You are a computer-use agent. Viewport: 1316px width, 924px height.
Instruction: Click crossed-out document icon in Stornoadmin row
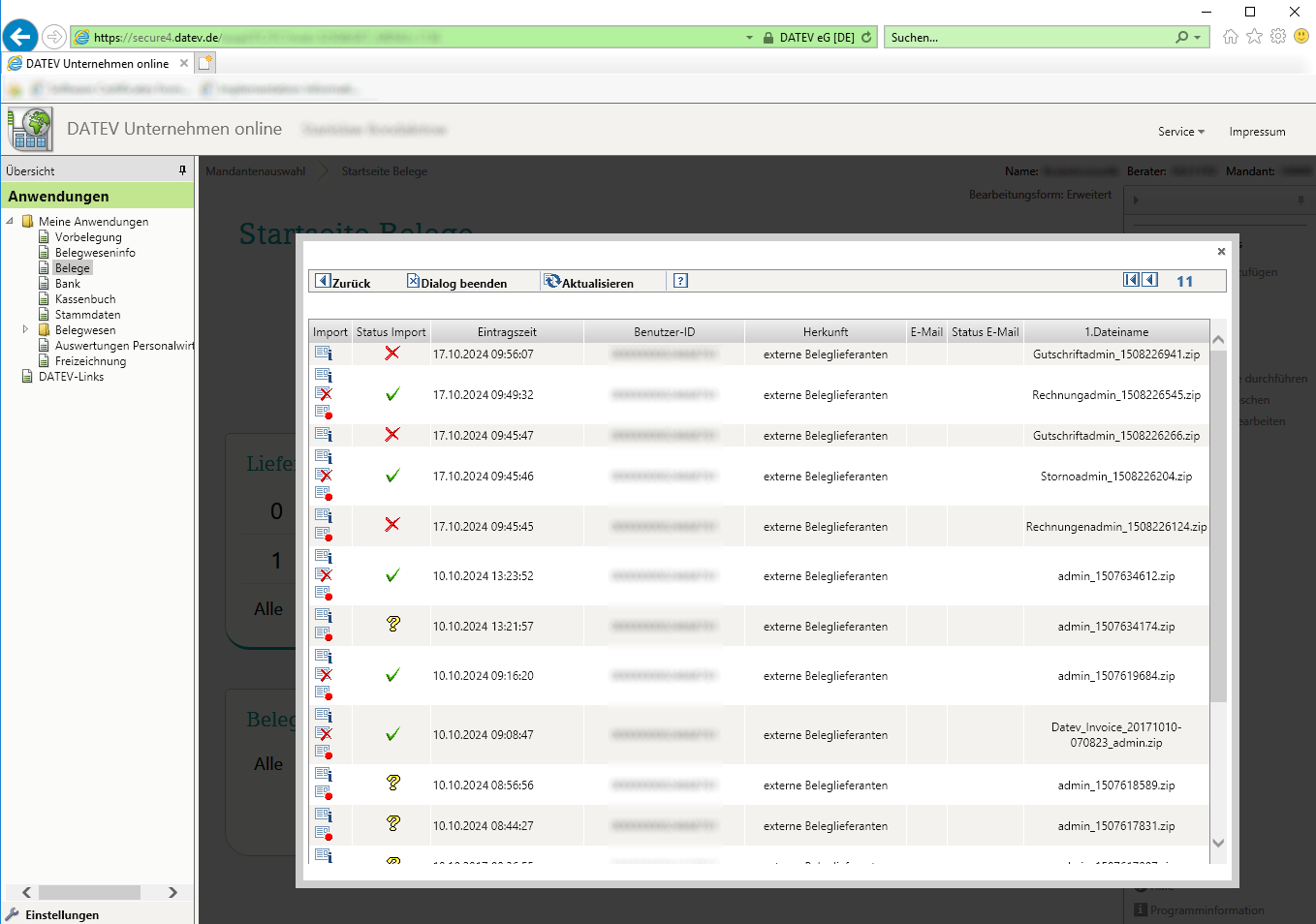(x=324, y=475)
